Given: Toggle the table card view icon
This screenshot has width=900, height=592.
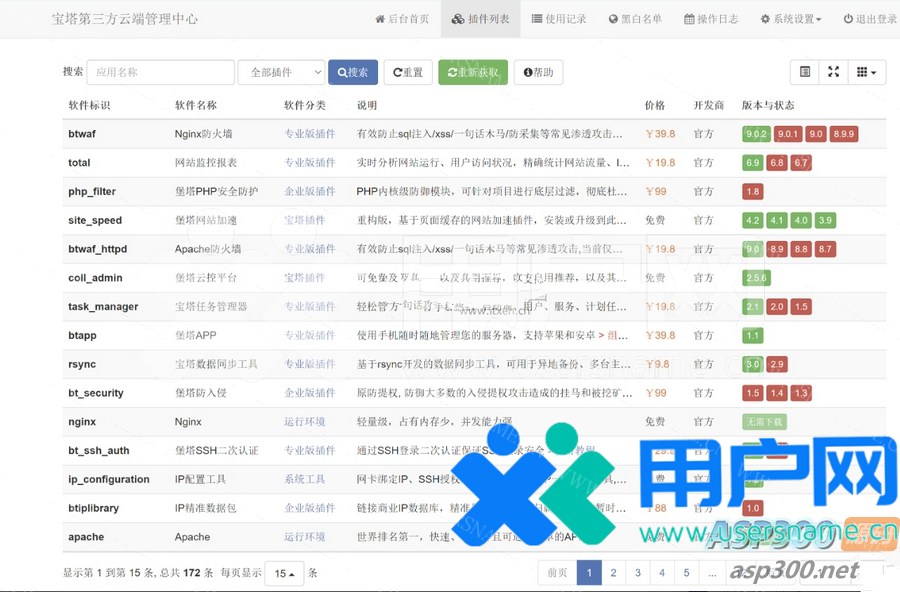Looking at the screenshot, I should (805, 72).
